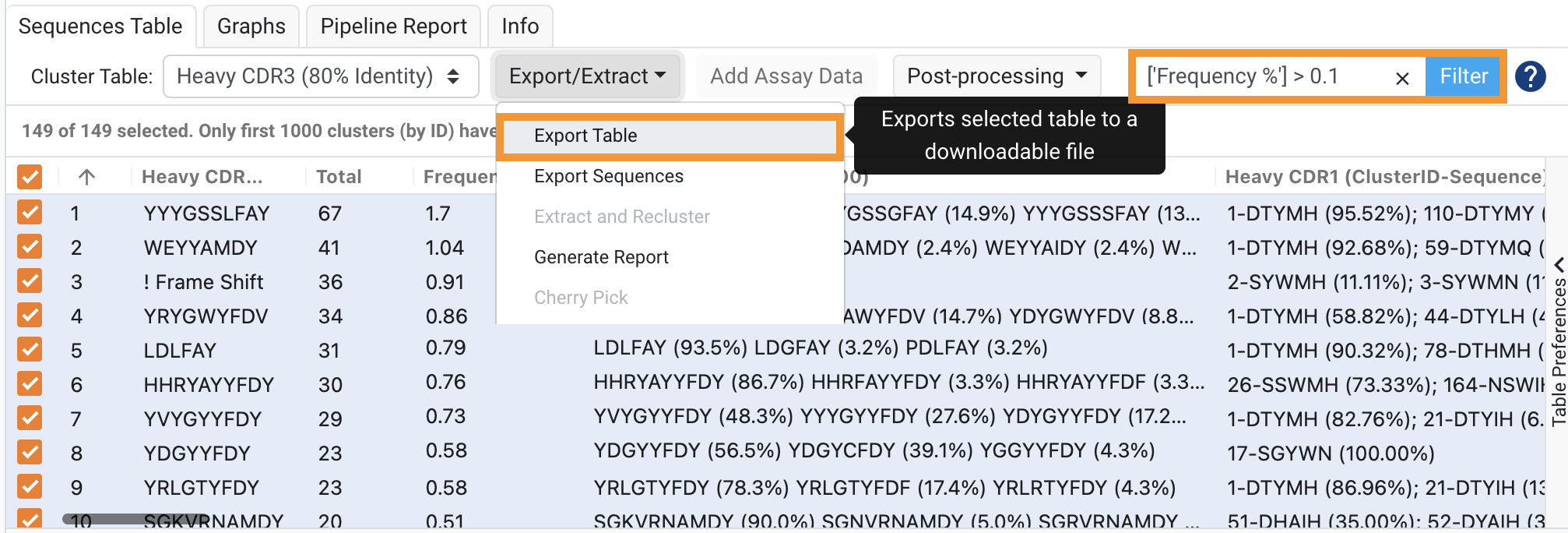Select Export Sequences menu item
1568x533 pixels.
(x=609, y=177)
